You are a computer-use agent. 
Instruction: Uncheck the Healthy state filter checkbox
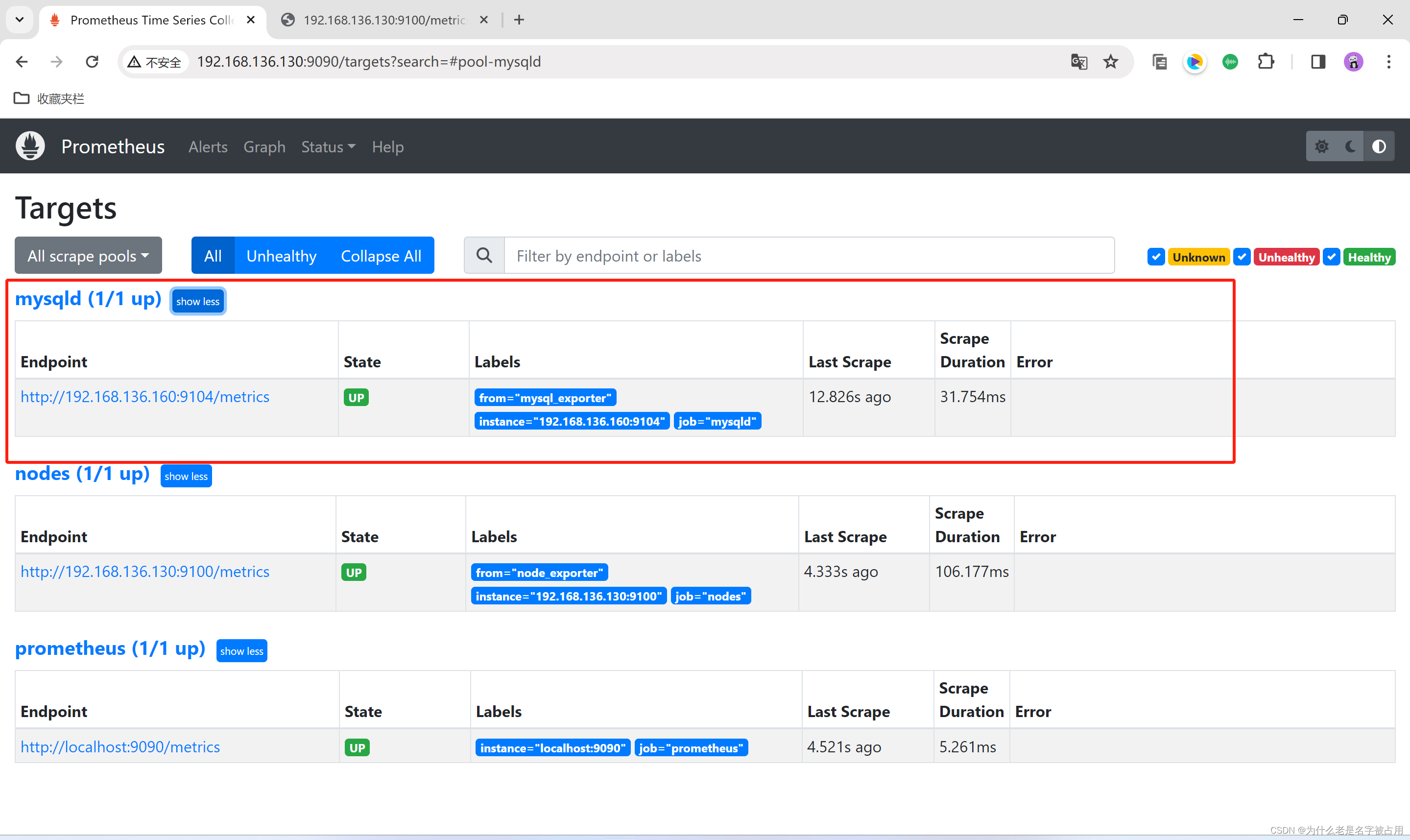pyautogui.click(x=1331, y=257)
